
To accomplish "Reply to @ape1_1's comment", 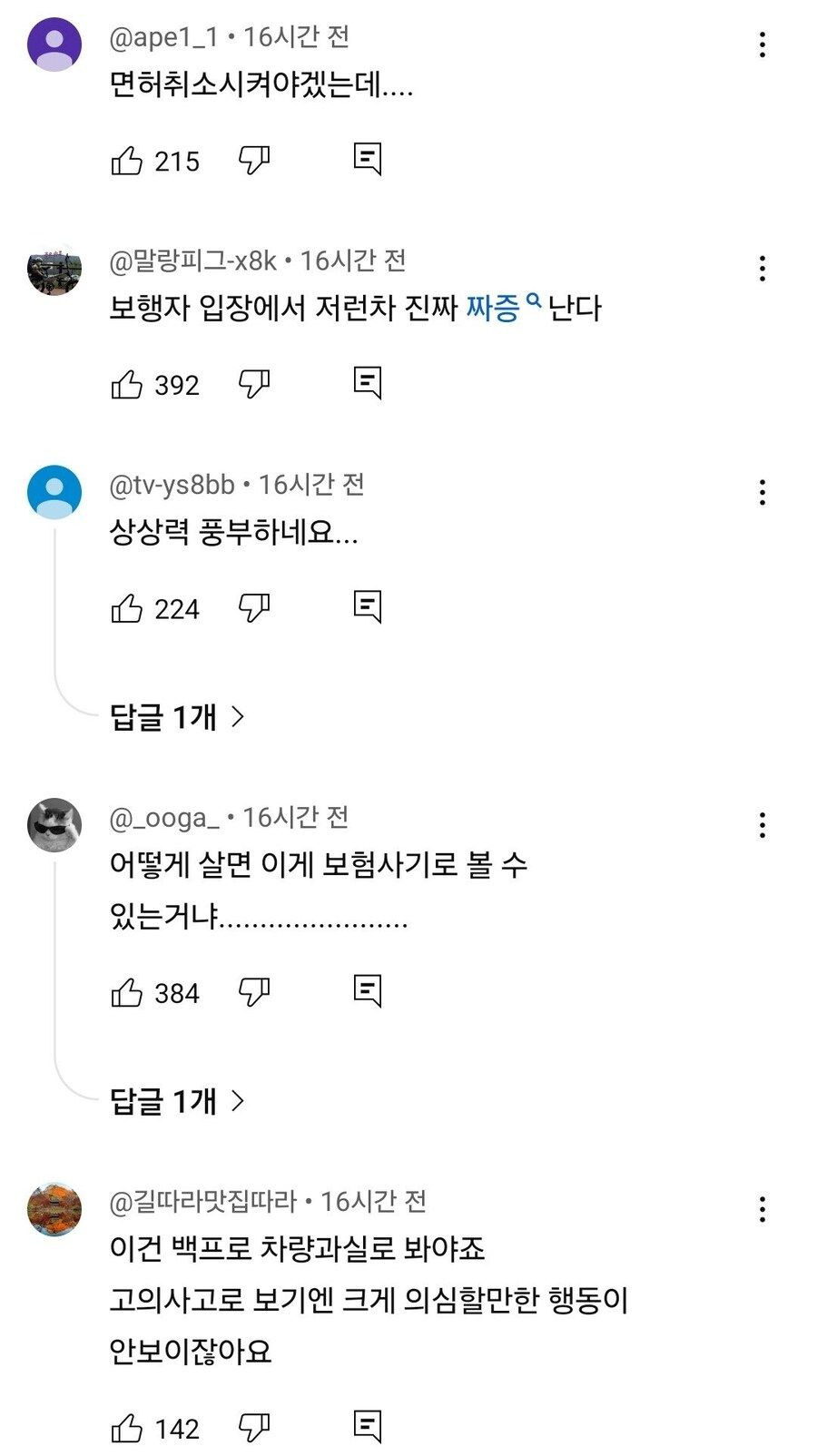I will [x=367, y=159].
